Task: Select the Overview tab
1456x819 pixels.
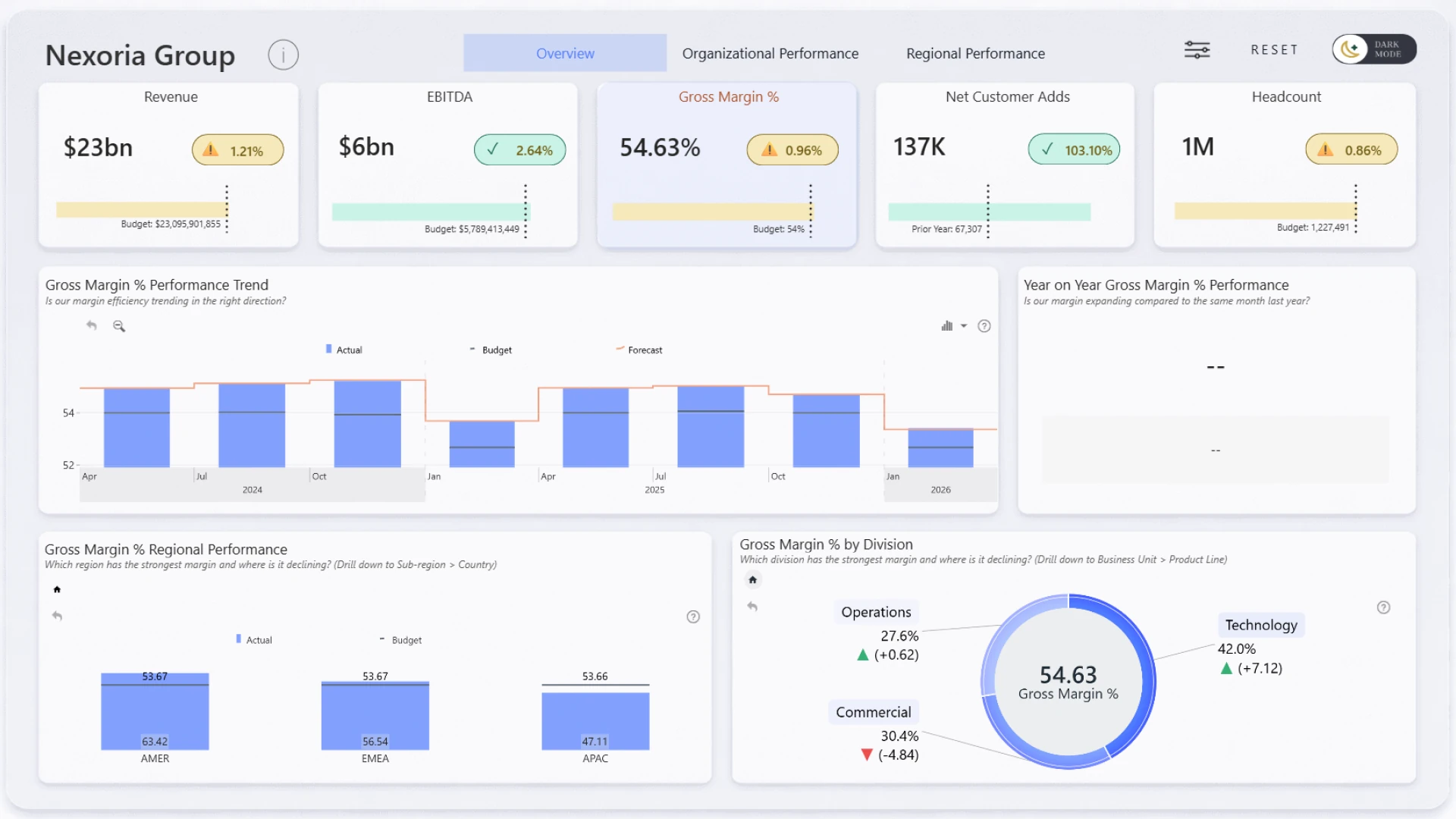Action: tap(565, 53)
